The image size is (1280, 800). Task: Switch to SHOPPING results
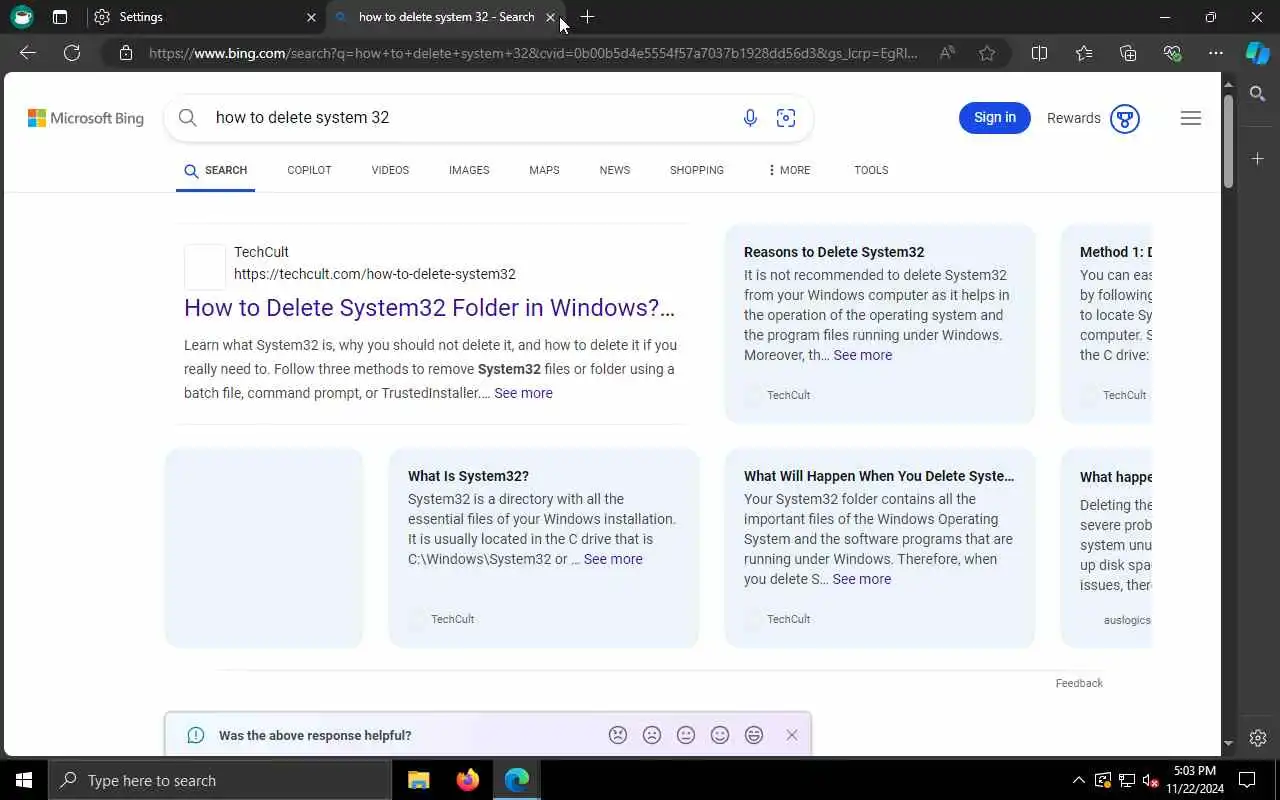[697, 170]
